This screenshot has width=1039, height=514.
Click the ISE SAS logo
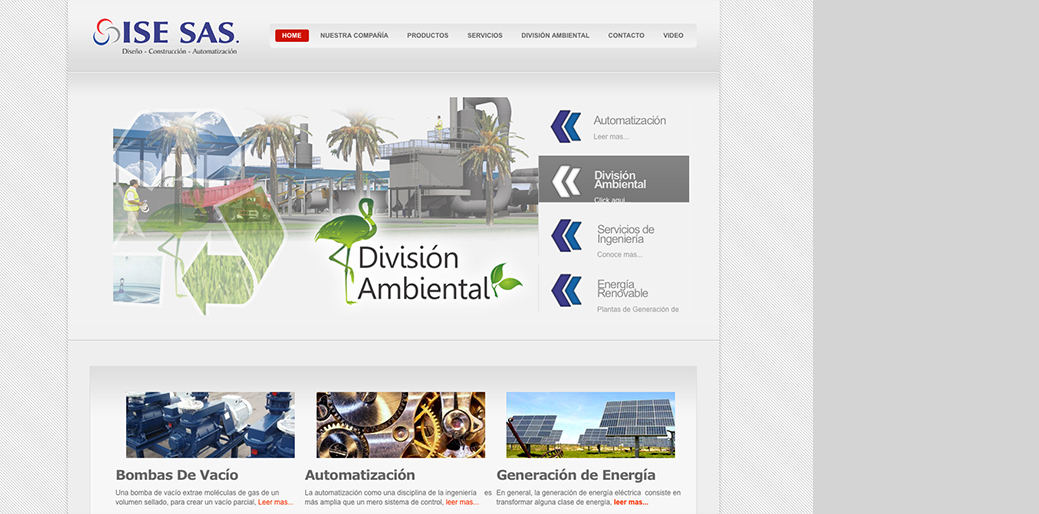(x=166, y=36)
